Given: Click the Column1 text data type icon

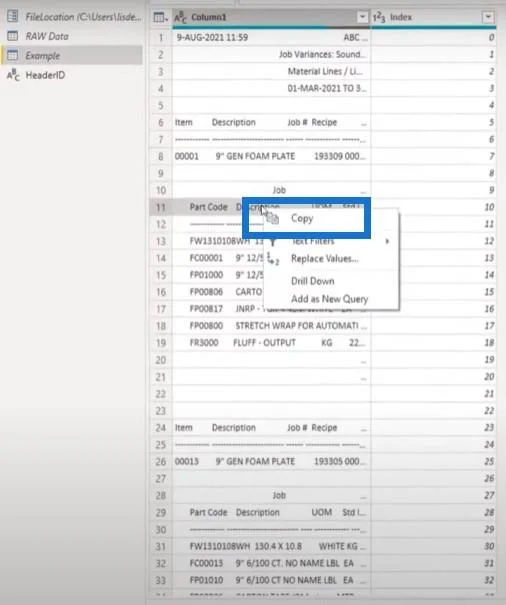Looking at the screenshot, I should click(181, 17).
